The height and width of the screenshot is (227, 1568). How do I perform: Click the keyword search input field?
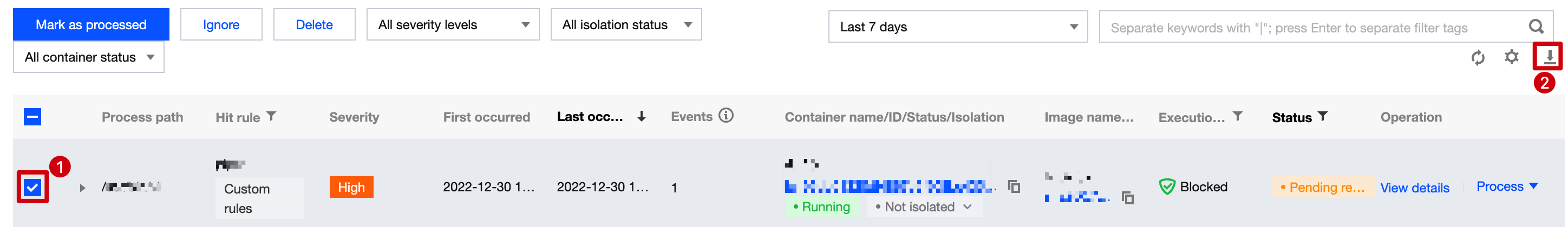[x=1309, y=28]
